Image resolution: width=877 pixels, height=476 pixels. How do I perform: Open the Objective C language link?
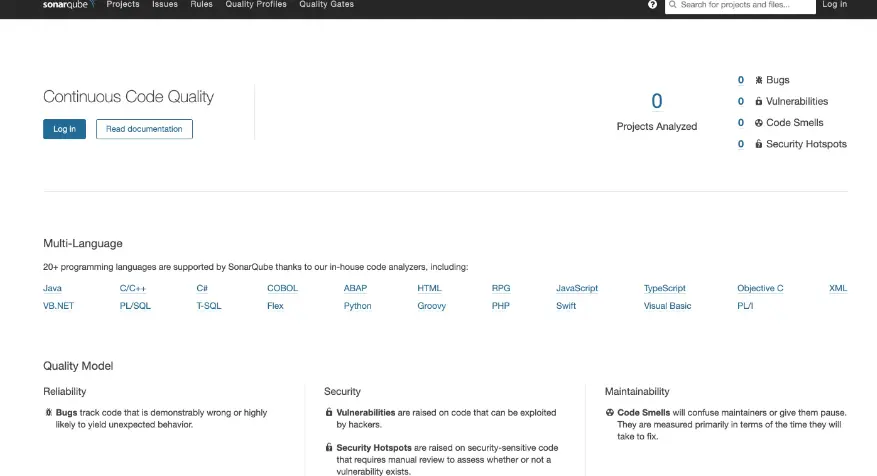click(760, 288)
